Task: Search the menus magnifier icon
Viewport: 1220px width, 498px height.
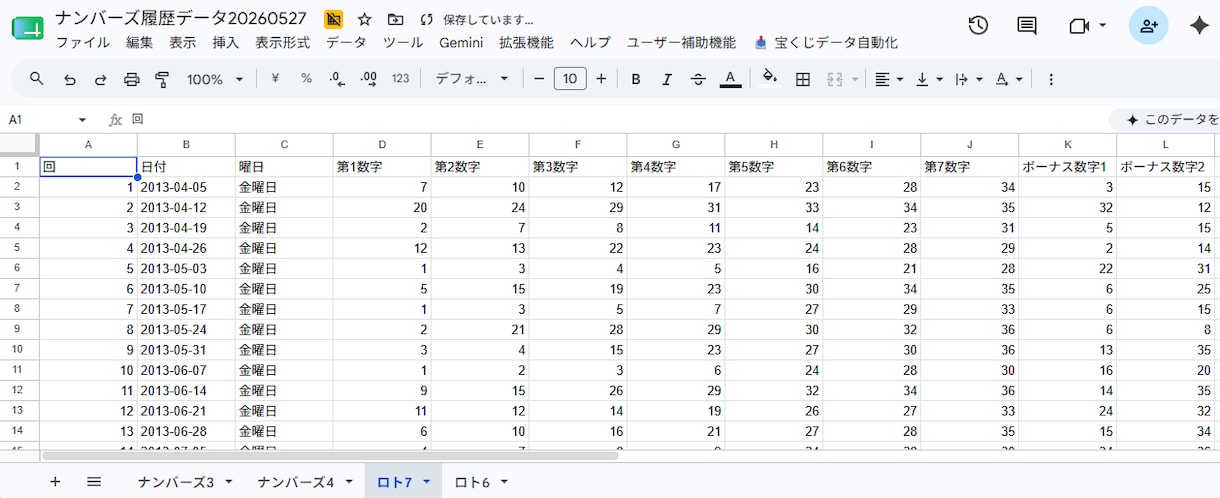Action: [37, 79]
